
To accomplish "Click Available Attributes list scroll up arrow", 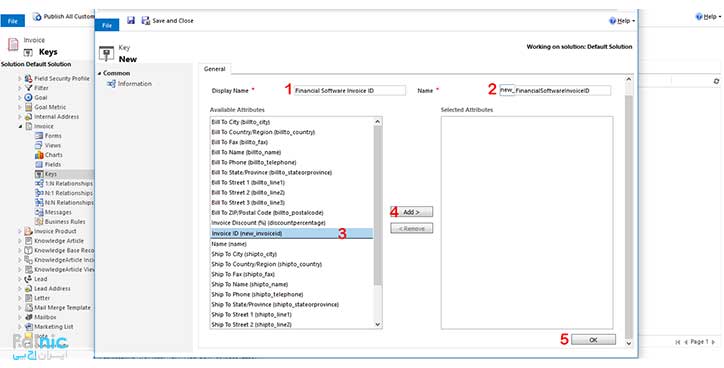I will [378, 121].
